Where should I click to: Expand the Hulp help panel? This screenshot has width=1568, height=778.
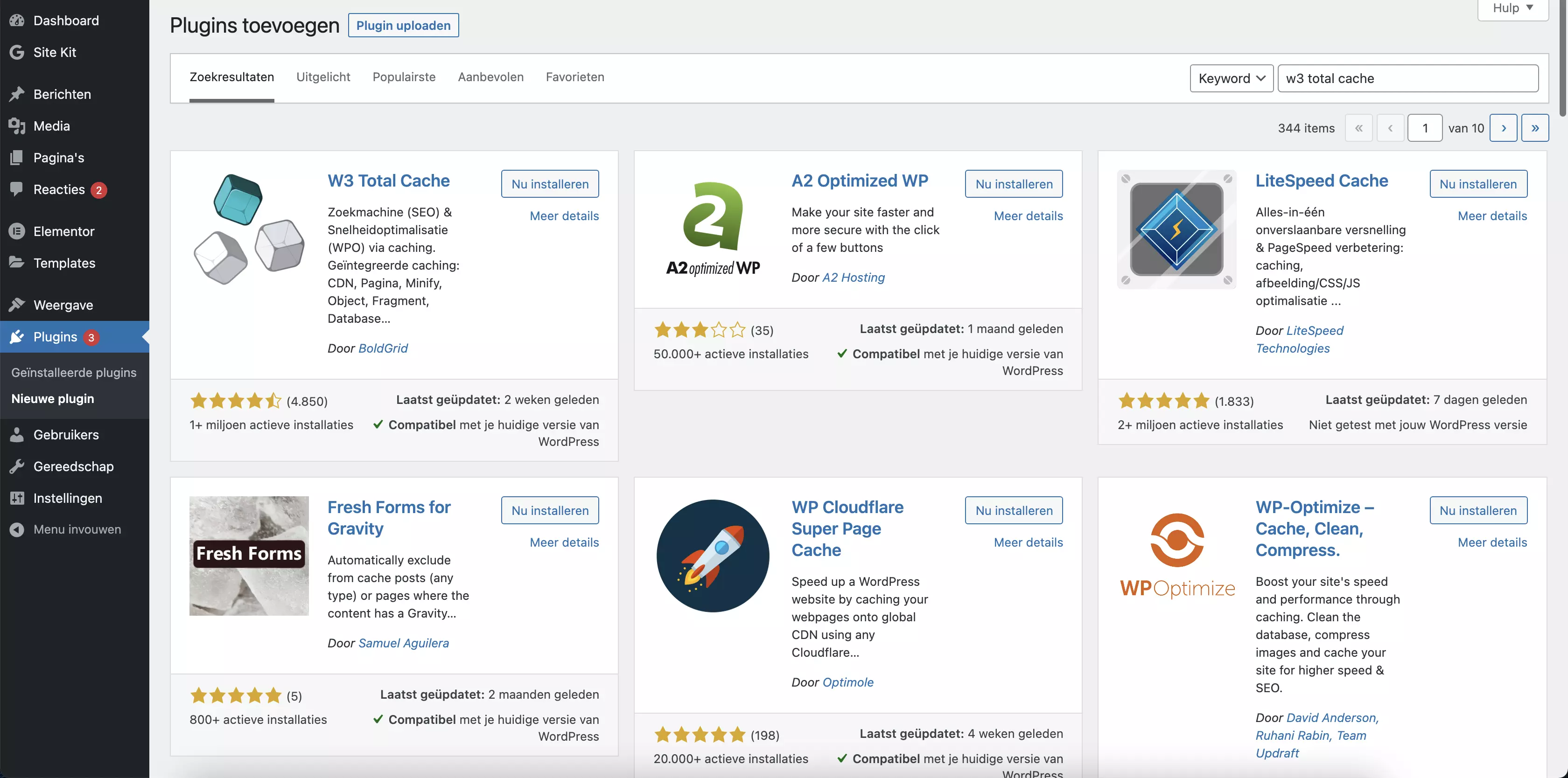click(x=1512, y=8)
